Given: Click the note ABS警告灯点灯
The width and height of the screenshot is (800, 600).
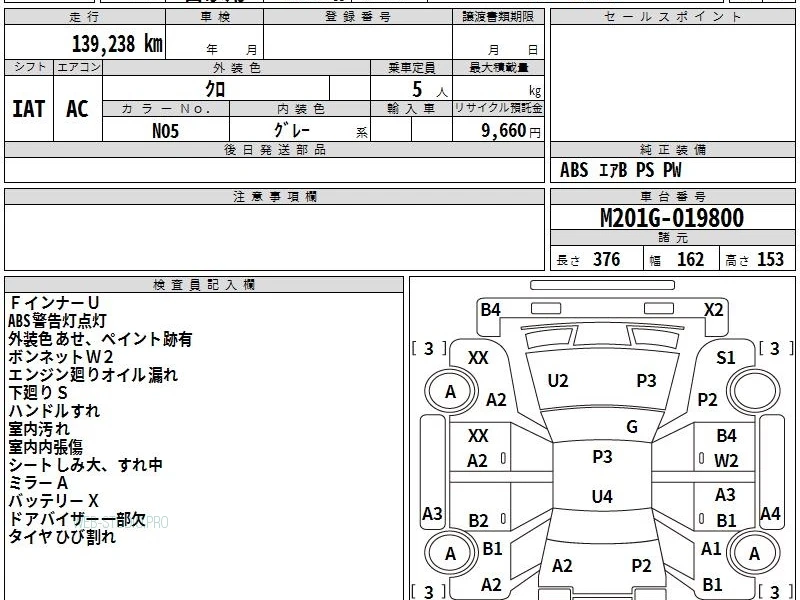Looking at the screenshot, I should click(x=57, y=321).
